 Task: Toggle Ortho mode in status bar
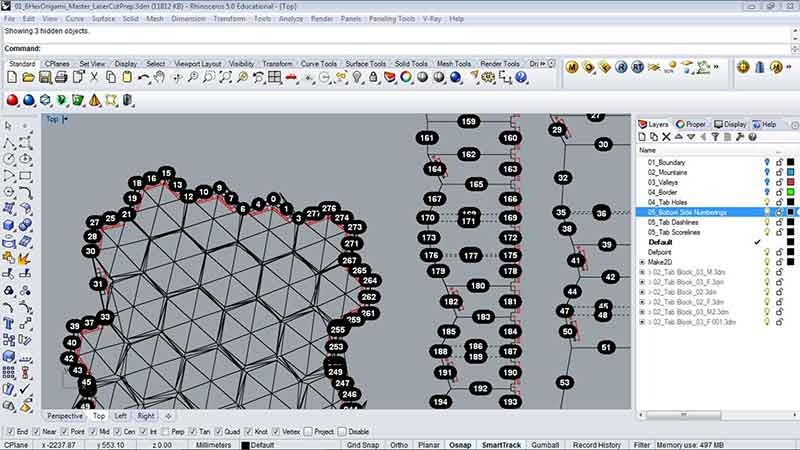pos(399,445)
